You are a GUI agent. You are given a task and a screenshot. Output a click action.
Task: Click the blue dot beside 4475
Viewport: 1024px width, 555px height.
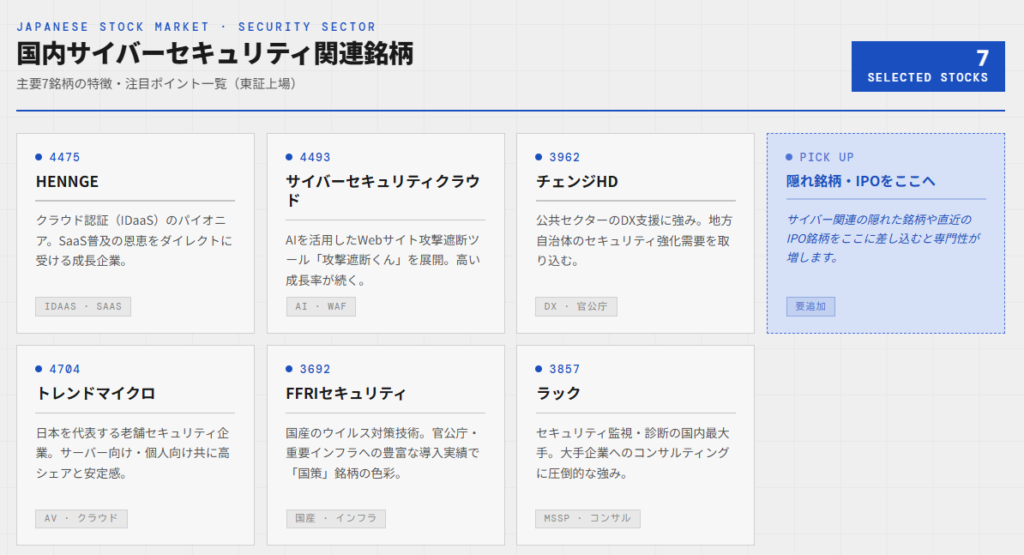39,157
